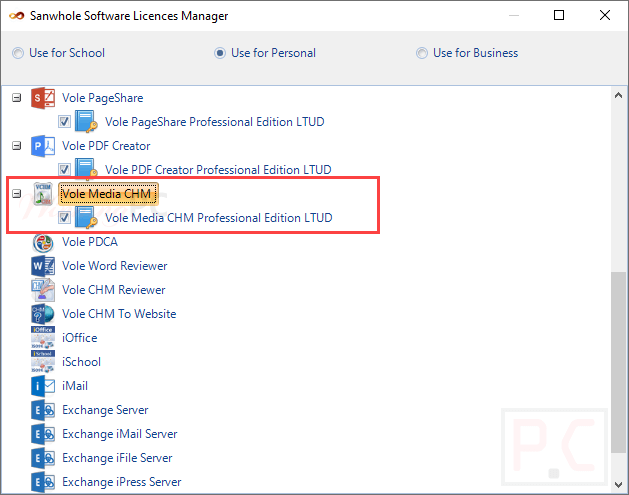629x495 pixels.
Task: Click the licence key icon for PDF Creator Professional
Action: (86, 168)
